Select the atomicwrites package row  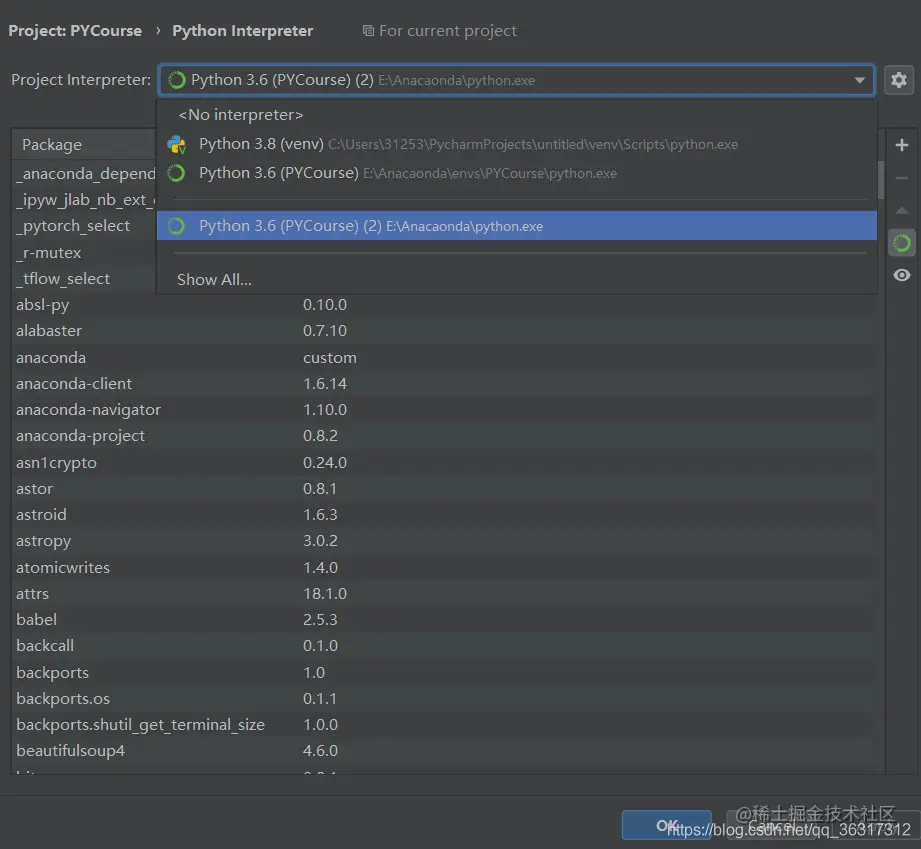[446, 567]
